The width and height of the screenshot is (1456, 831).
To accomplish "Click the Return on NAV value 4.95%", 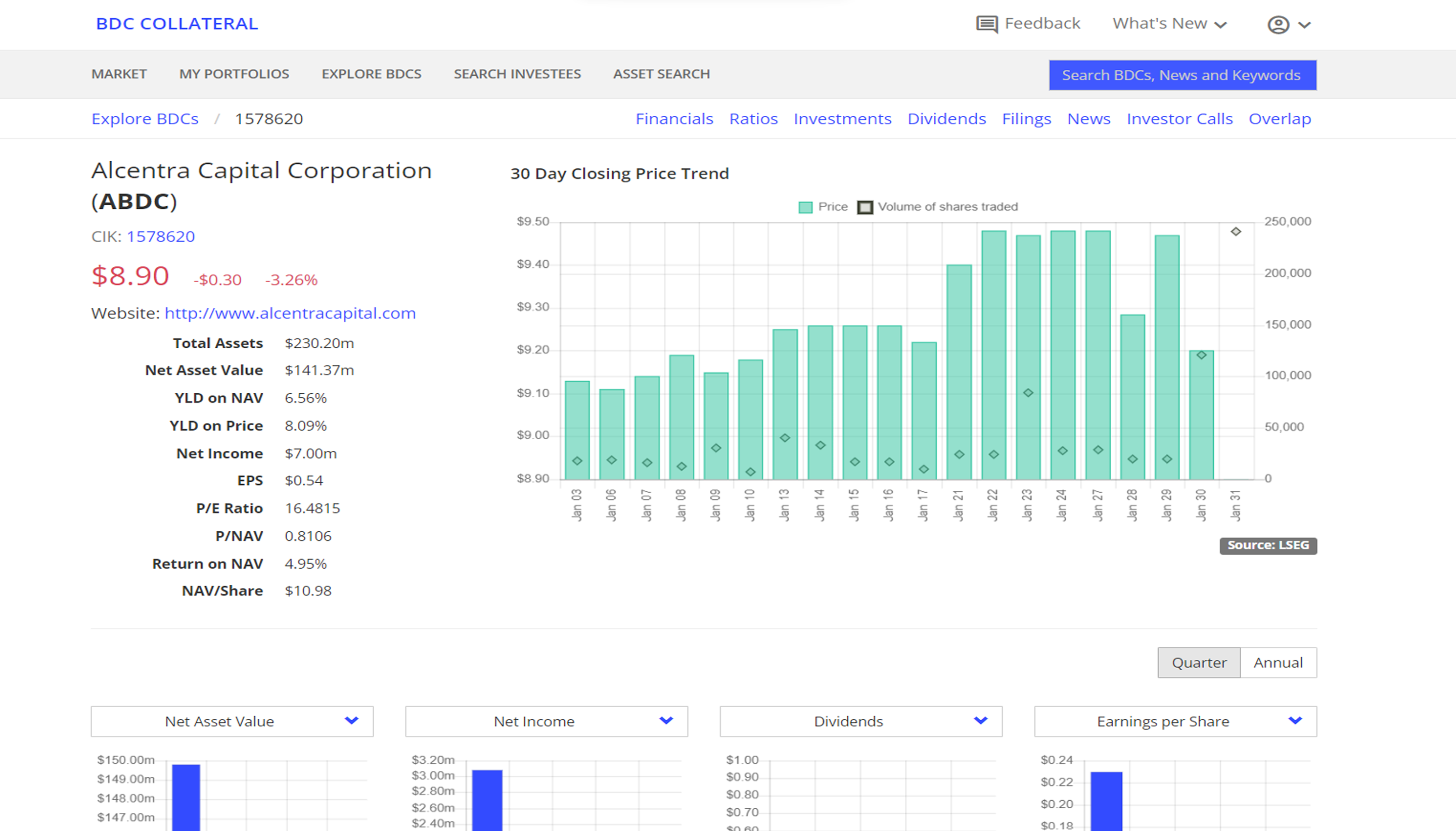I will (x=305, y=564).
